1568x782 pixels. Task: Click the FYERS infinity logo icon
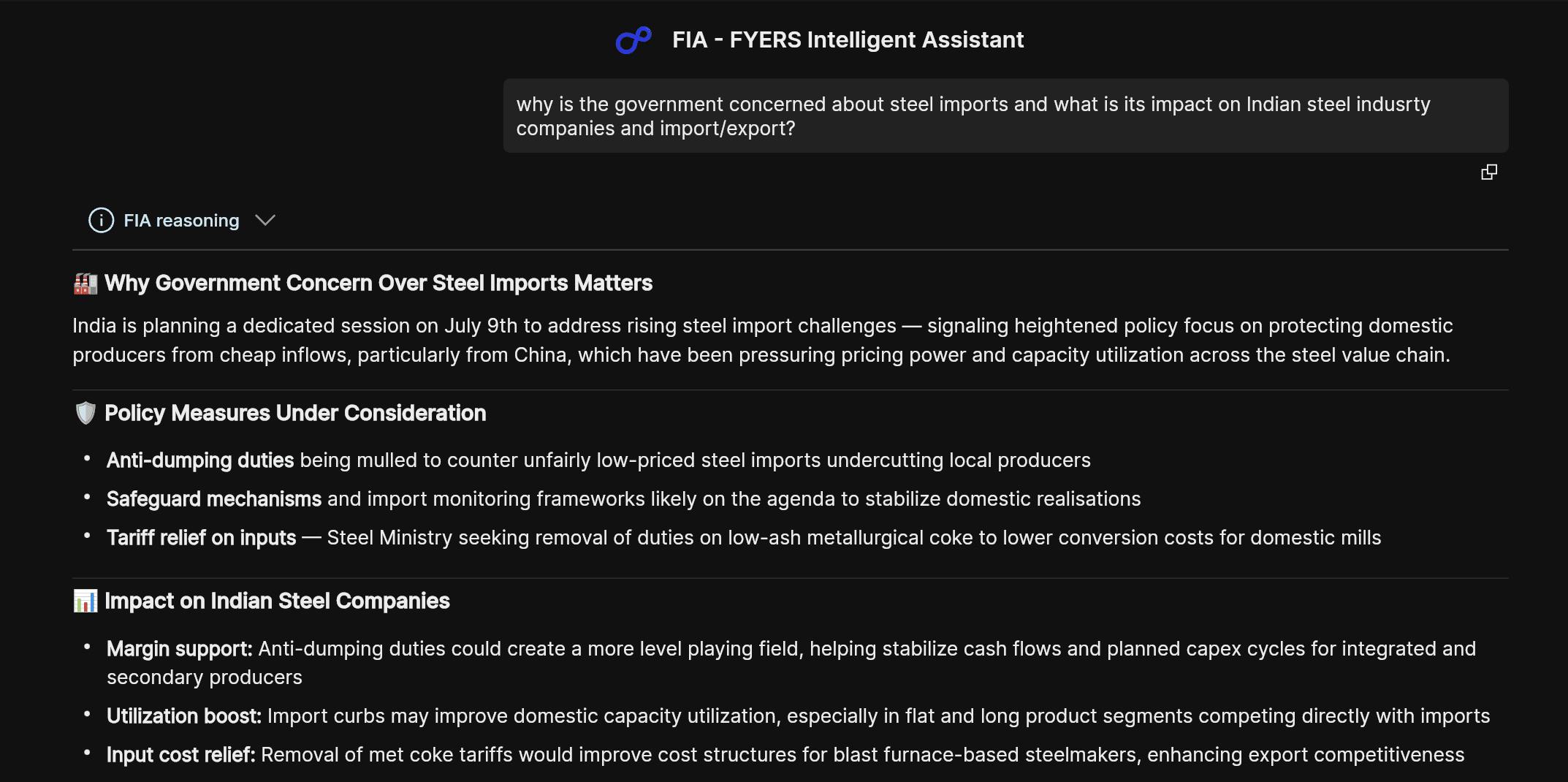point(633,40)
